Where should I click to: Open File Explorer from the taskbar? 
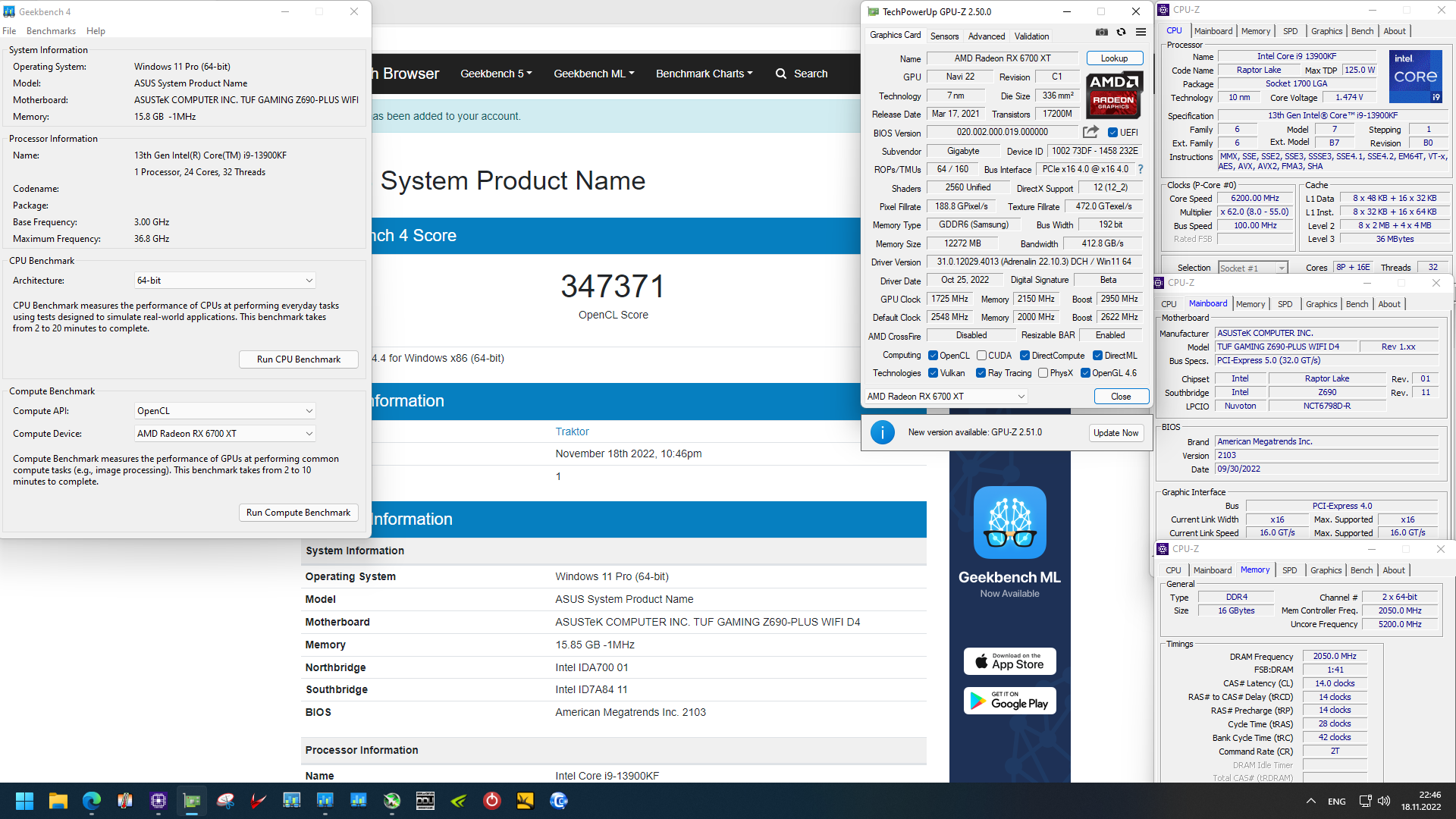pyautogui.click(x=58, y=801)
